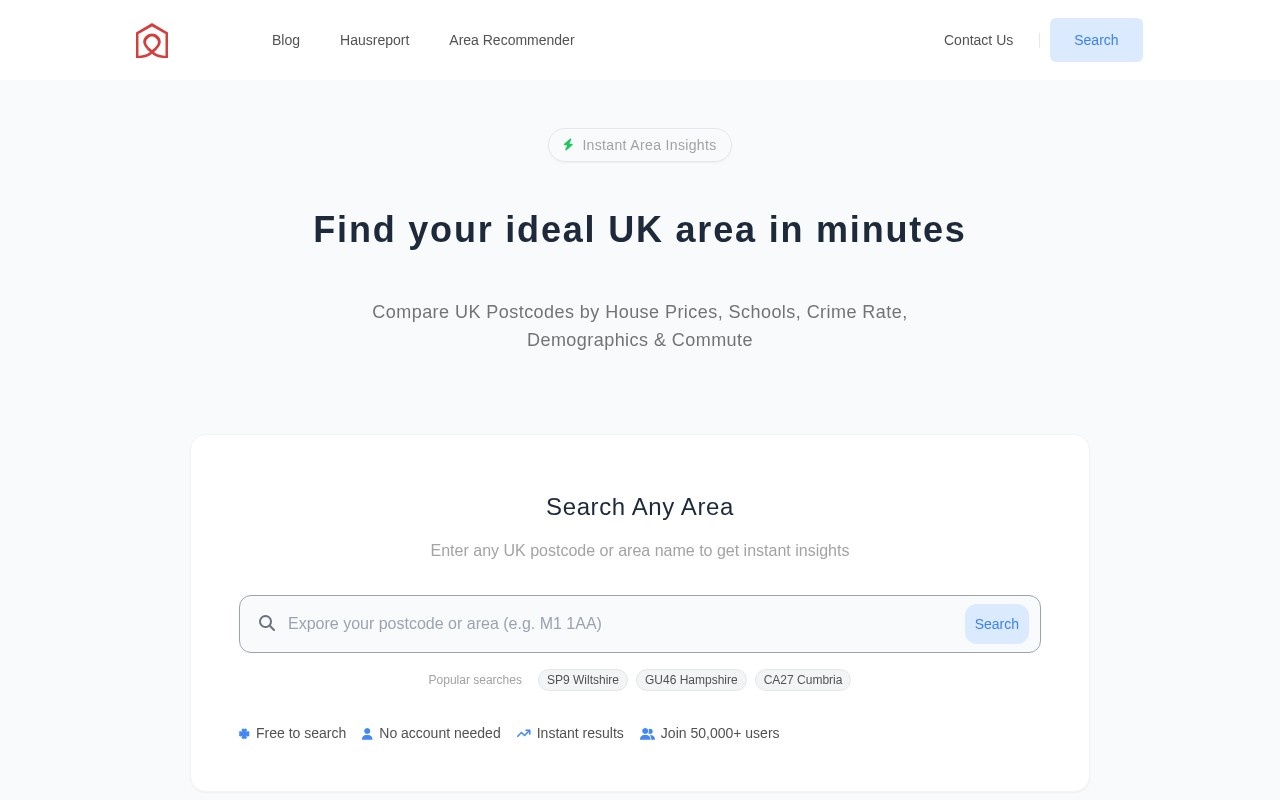
Task: Click Search button inside the postcode field
Action: coord(997,624)
